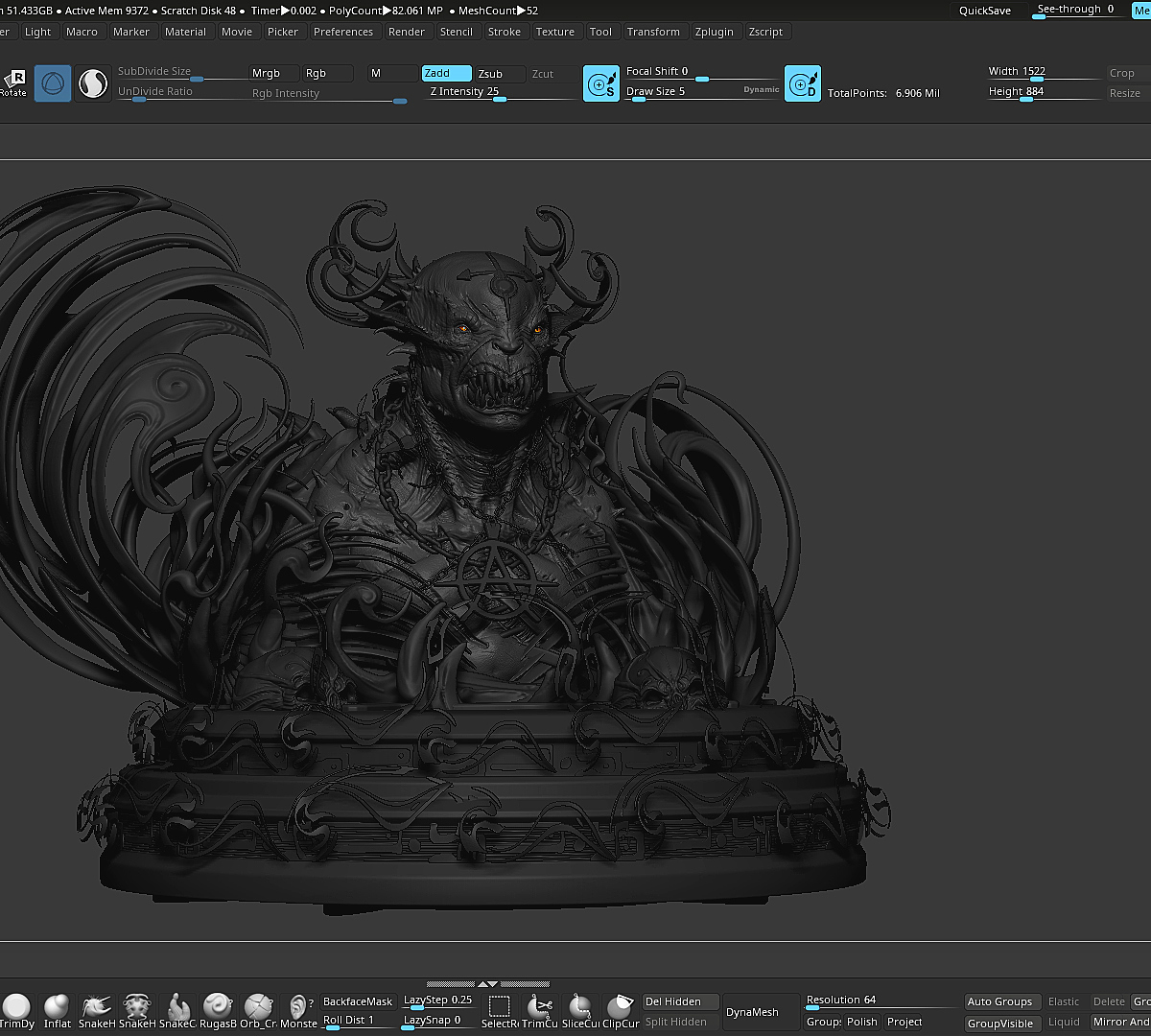Click the Split Hidden button
The image size is (1151, 1036).
click(681, 1023)
